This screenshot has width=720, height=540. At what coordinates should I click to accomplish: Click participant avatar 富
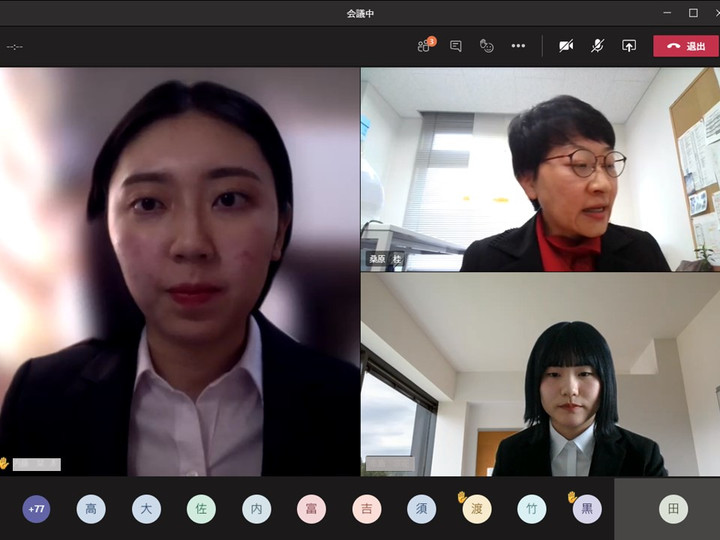pos(311,509)
